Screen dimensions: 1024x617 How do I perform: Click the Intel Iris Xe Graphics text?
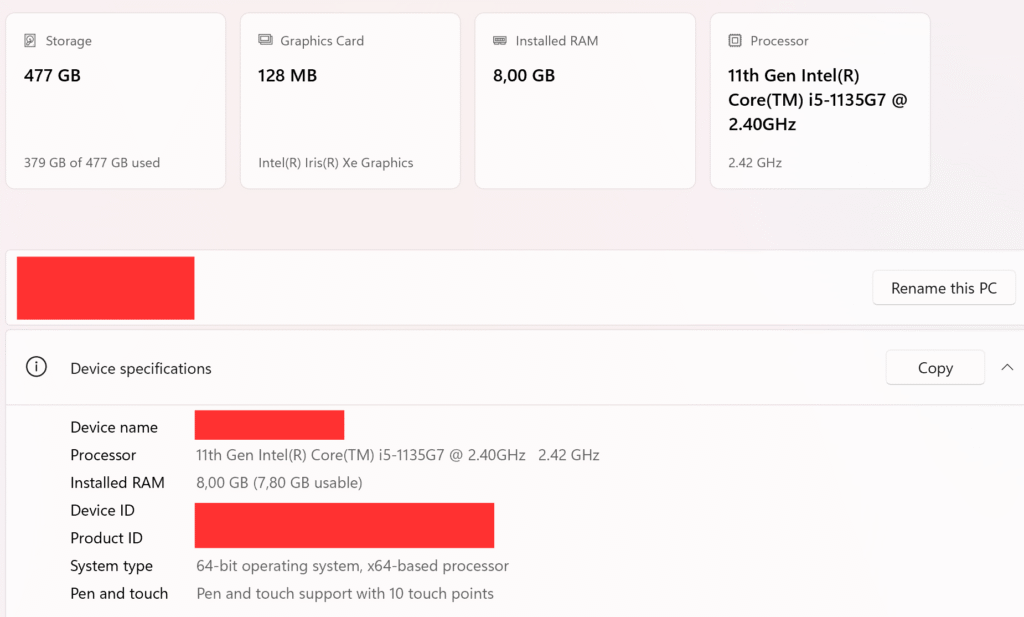coord(335,163)
